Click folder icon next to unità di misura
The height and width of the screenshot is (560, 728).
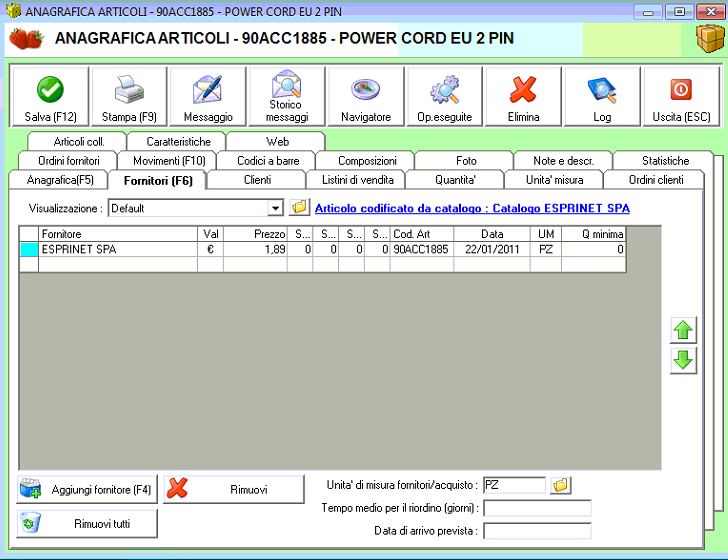pos(560,485)
